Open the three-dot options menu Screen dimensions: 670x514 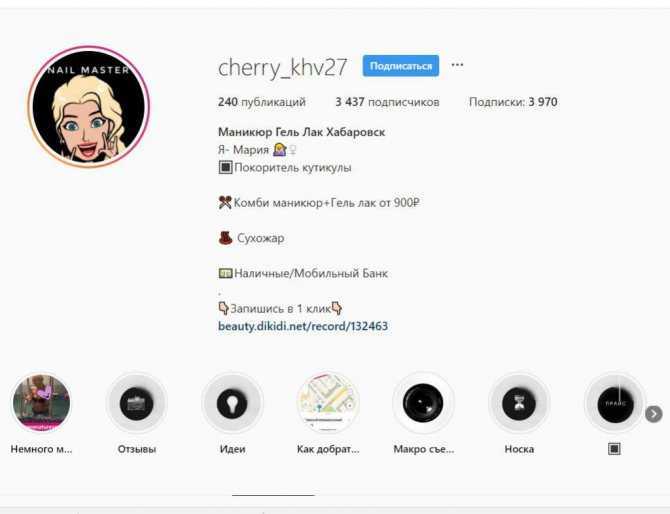457,65
